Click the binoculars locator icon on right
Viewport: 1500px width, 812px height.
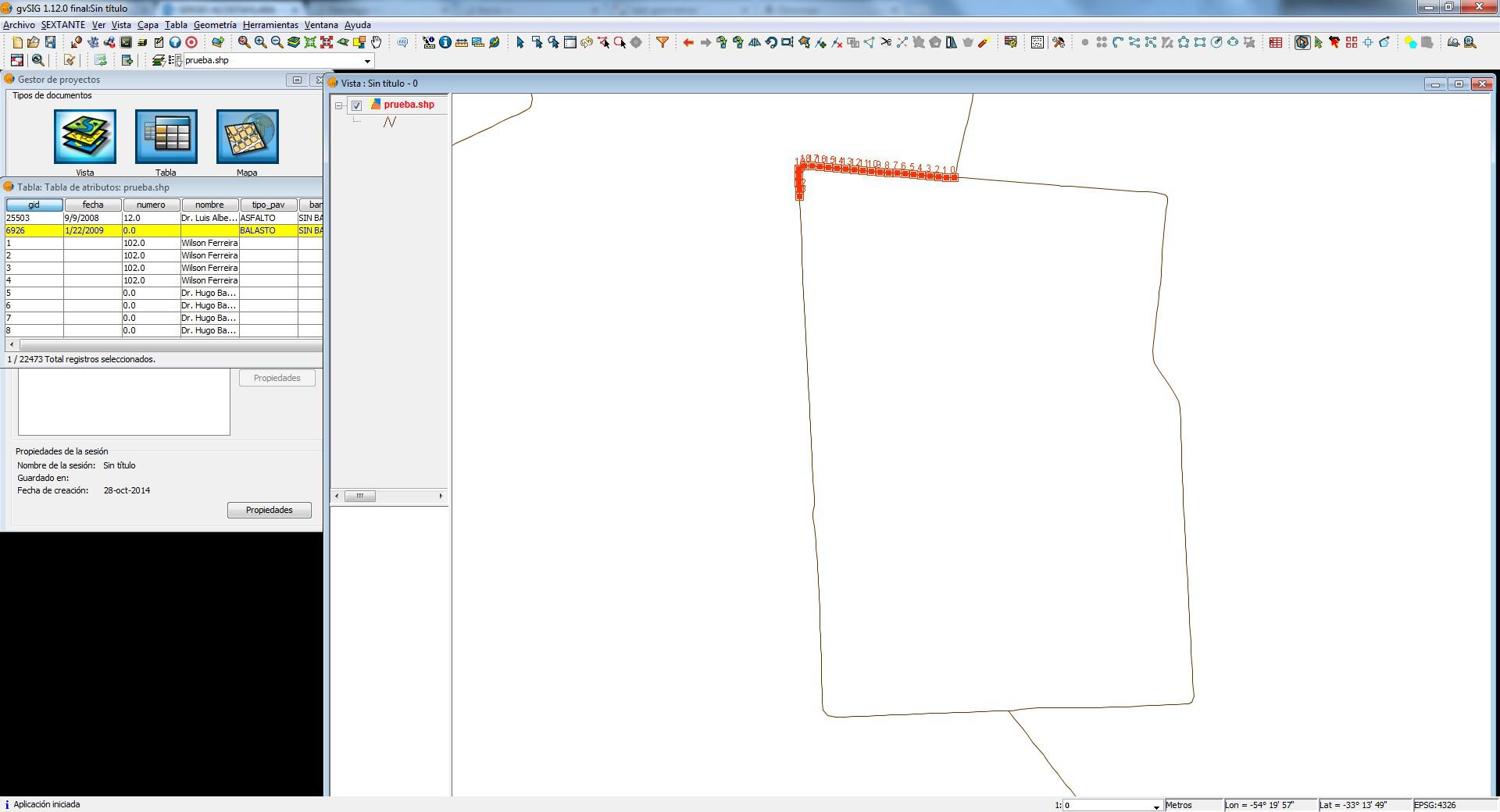(1470, 43)
